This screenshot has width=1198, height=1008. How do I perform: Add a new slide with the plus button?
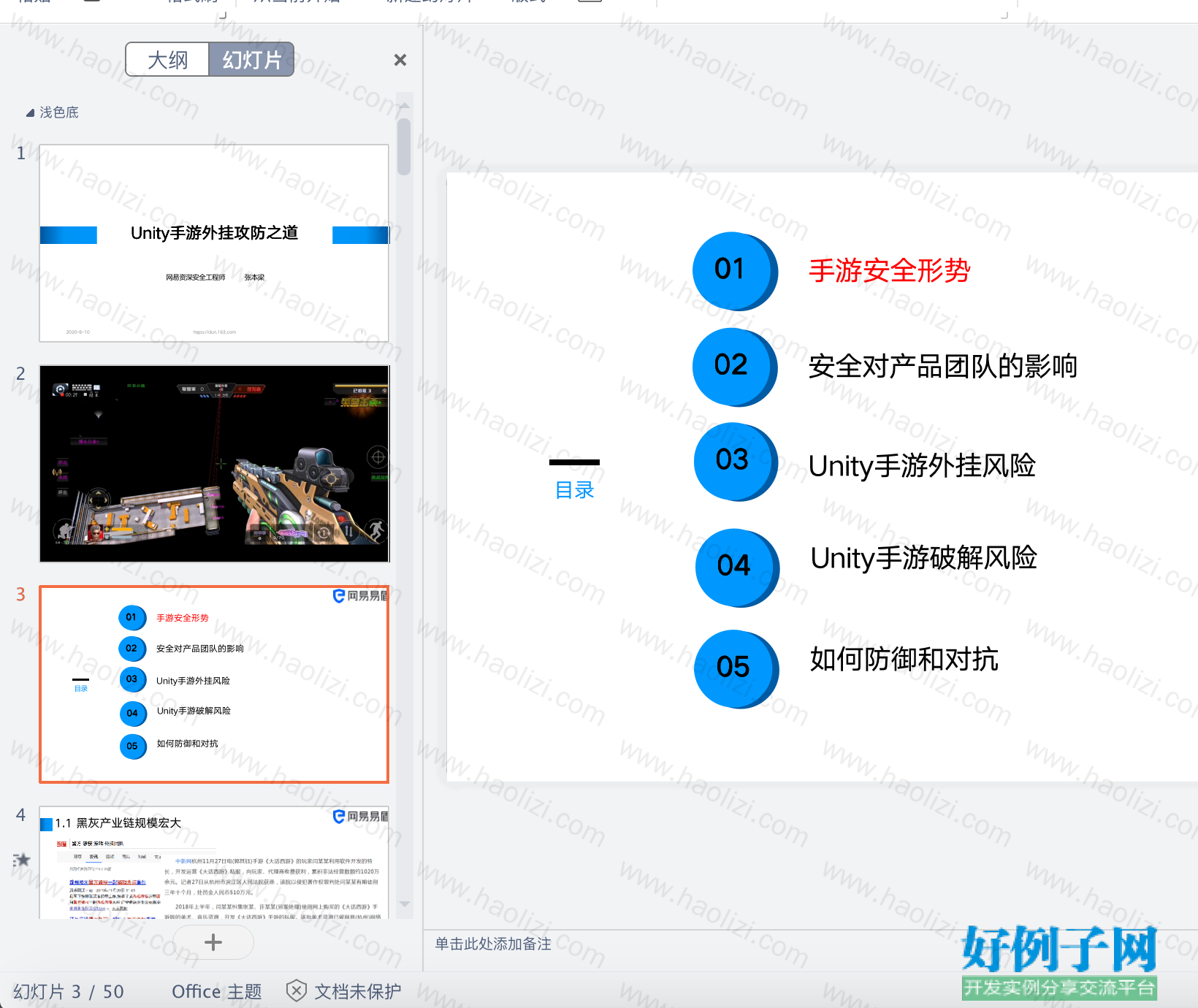pos(213,942)
